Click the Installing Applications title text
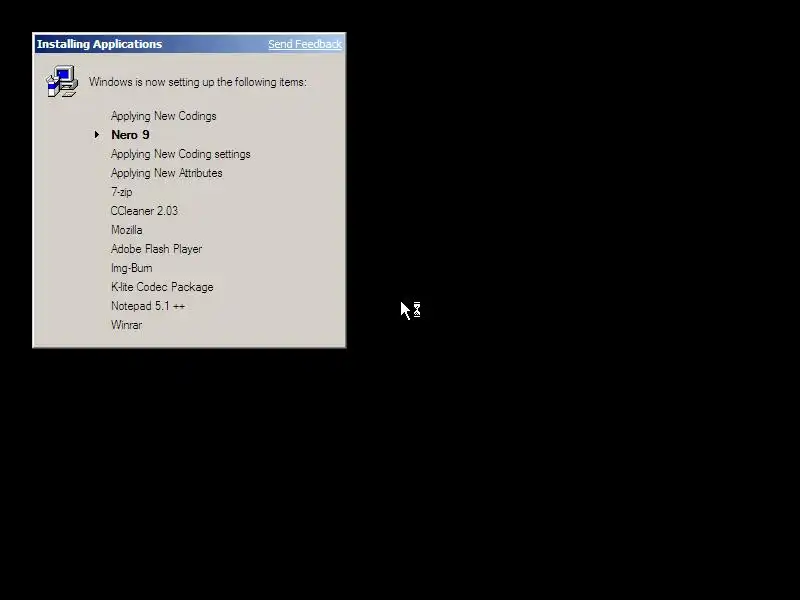The width and height of the screenshot is (800, 600). pos(99,44)
